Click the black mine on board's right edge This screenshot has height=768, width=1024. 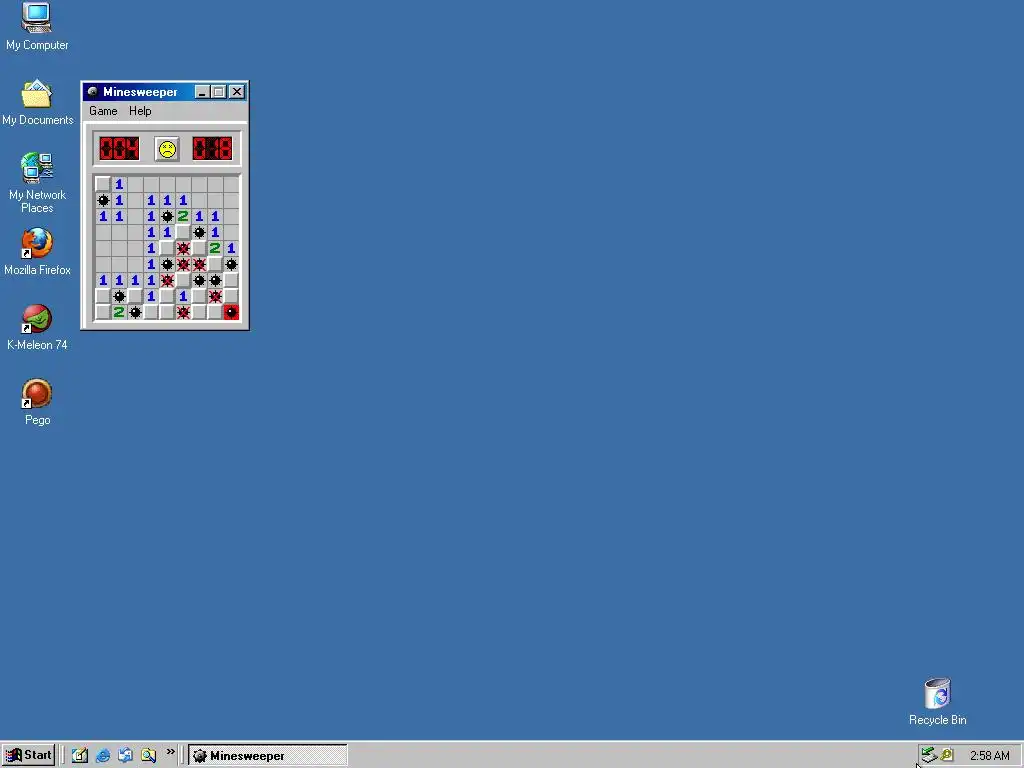click(x=231, y=264)
